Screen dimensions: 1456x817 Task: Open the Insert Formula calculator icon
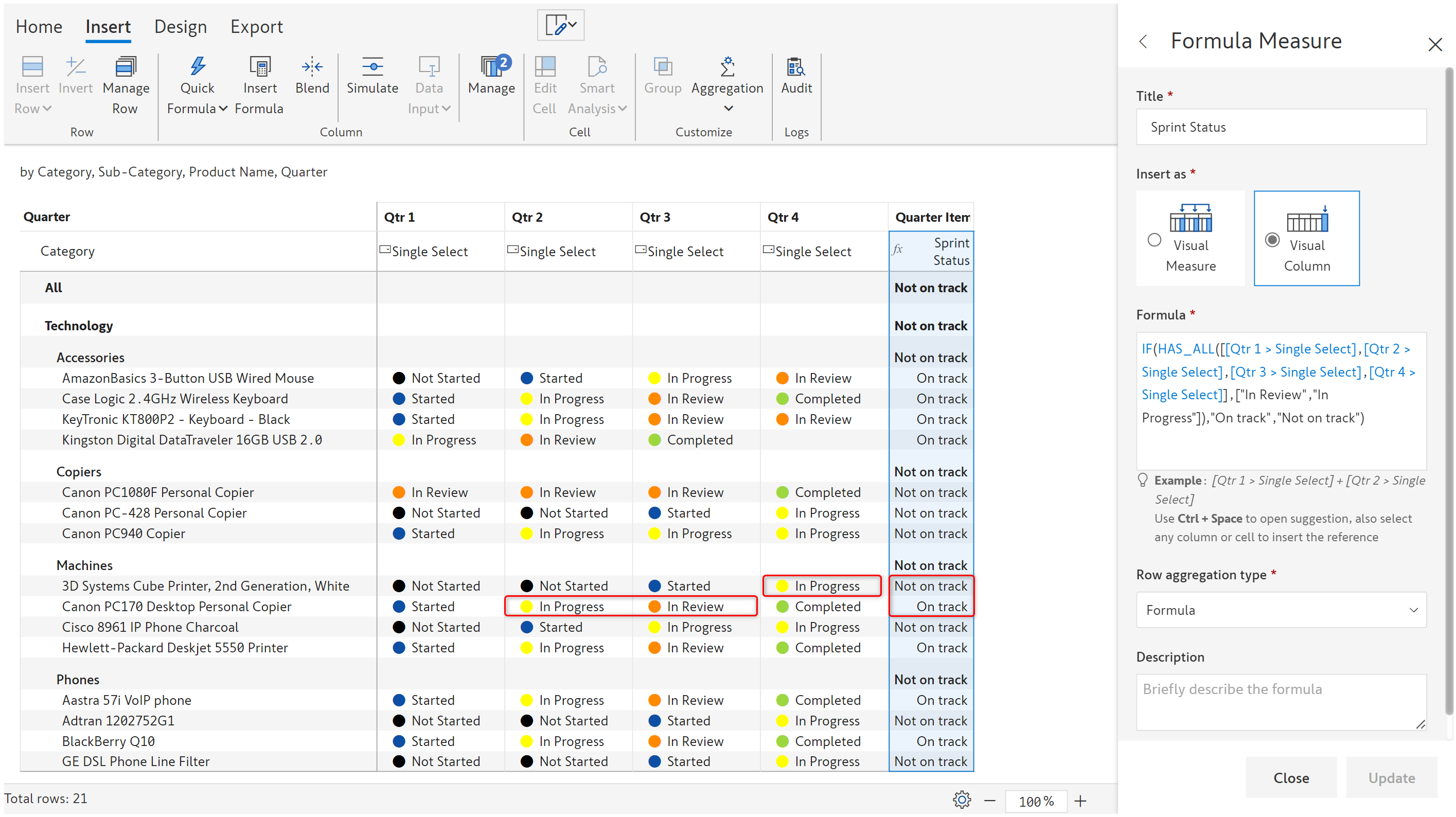pos(259,67)
